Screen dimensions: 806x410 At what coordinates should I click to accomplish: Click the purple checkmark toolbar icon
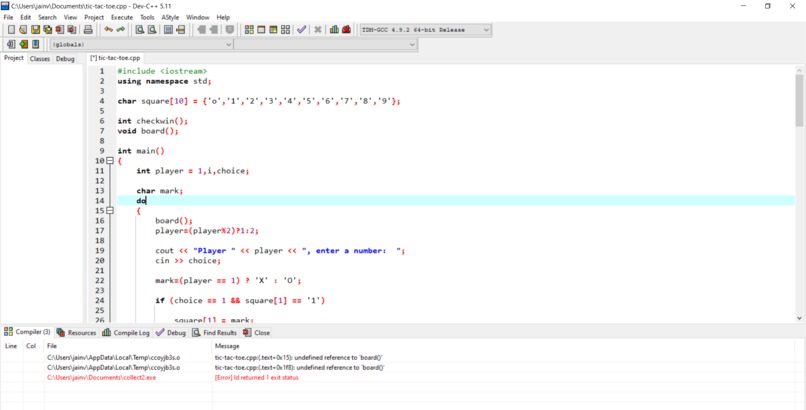coord(302,30)
